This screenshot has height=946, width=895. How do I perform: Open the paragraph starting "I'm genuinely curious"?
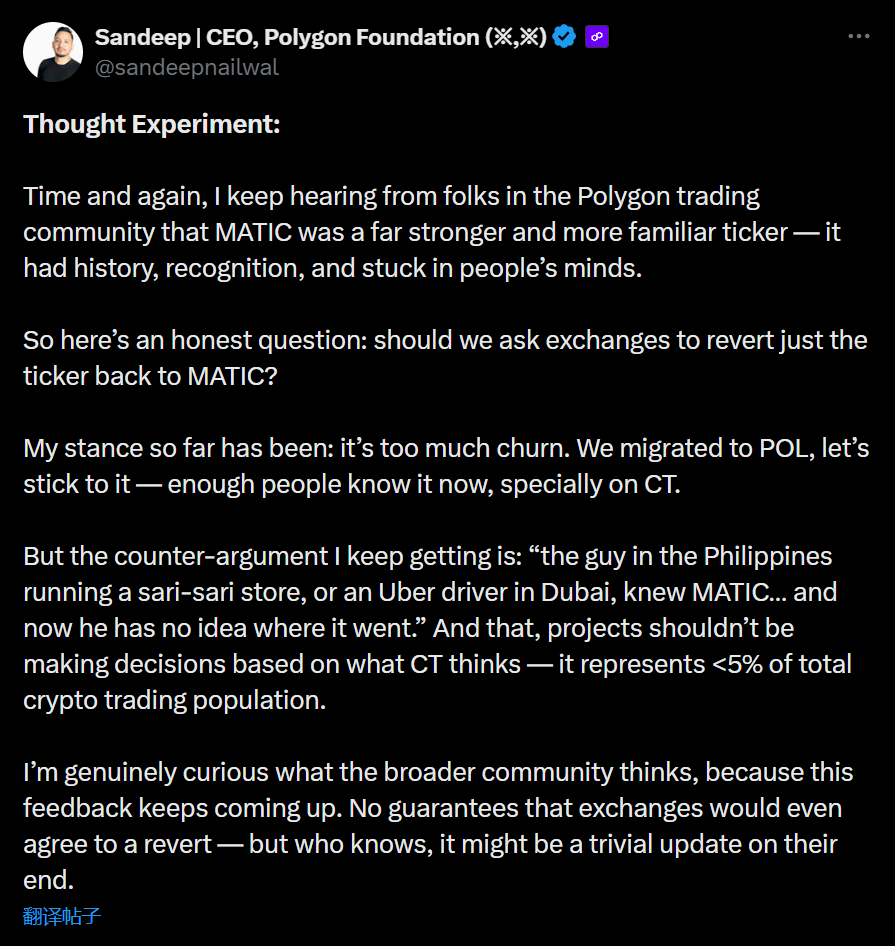click(438, 825)
